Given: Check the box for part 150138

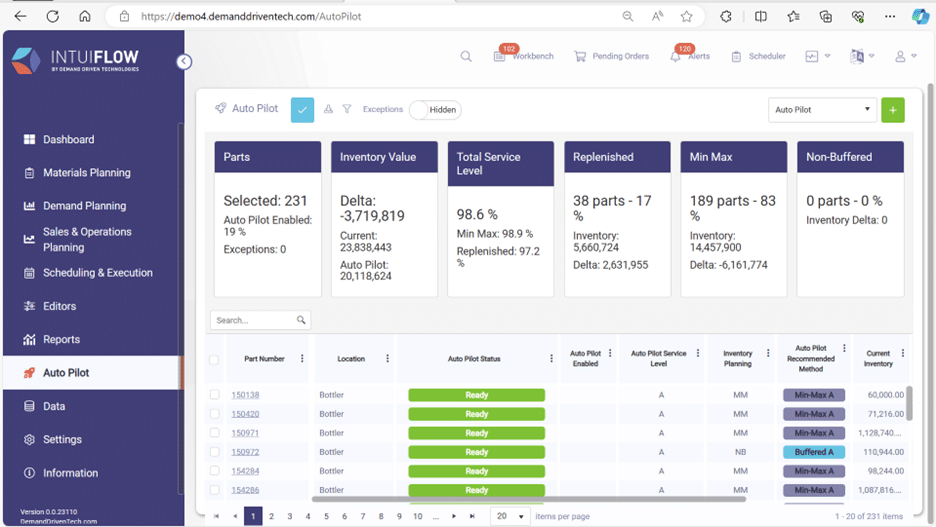Looking at the screenshot, I should tap(214, 395).
